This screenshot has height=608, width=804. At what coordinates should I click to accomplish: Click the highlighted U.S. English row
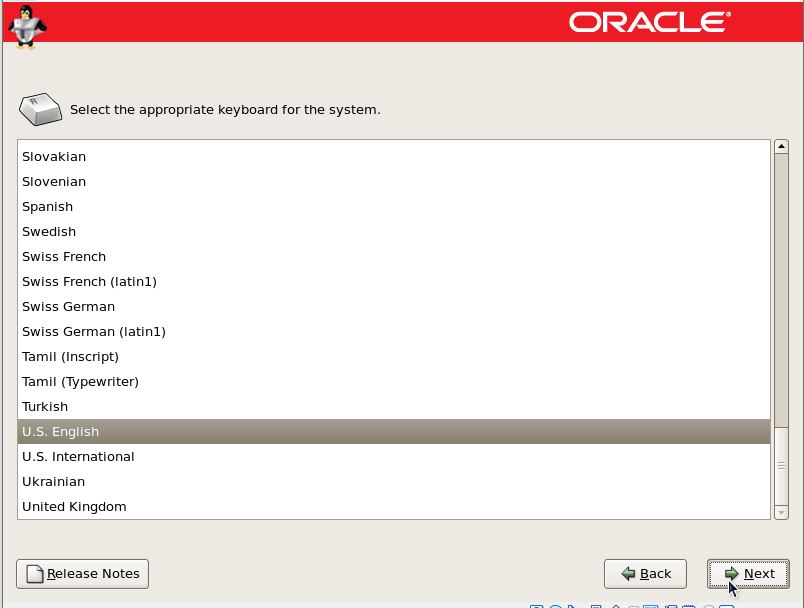[394, 432]
